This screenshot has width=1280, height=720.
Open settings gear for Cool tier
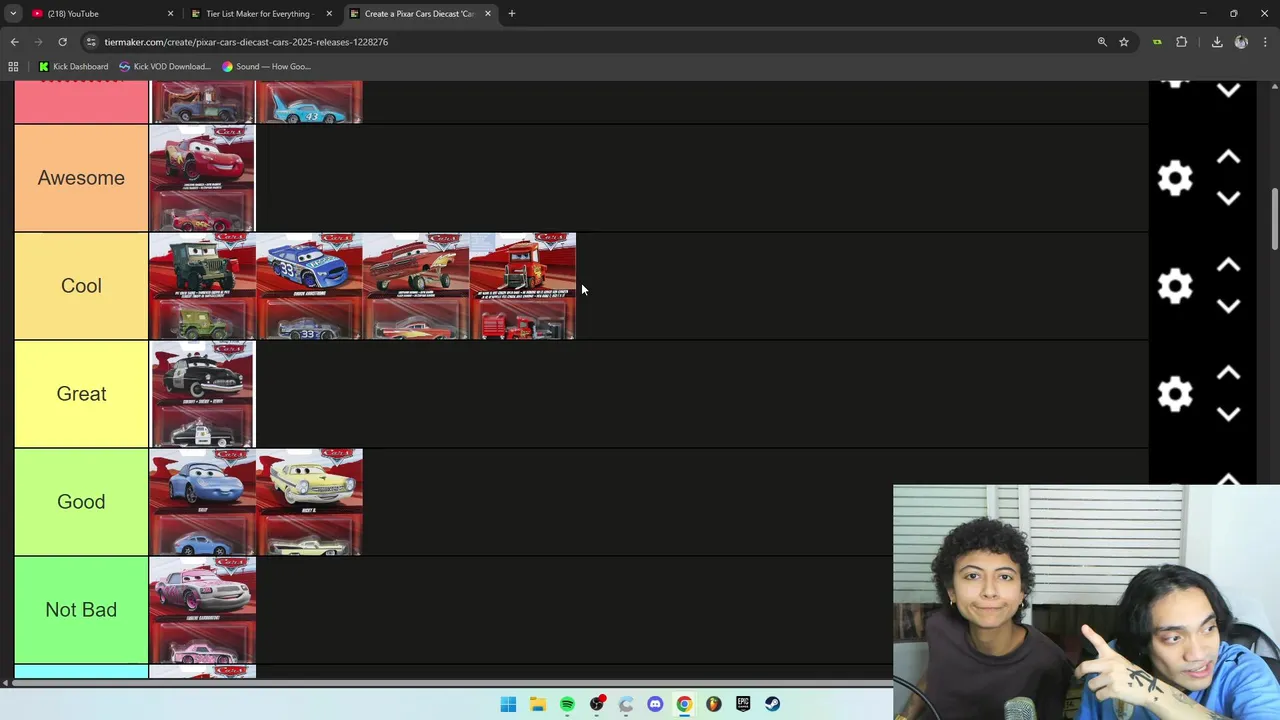click(x=1175, y=286)
